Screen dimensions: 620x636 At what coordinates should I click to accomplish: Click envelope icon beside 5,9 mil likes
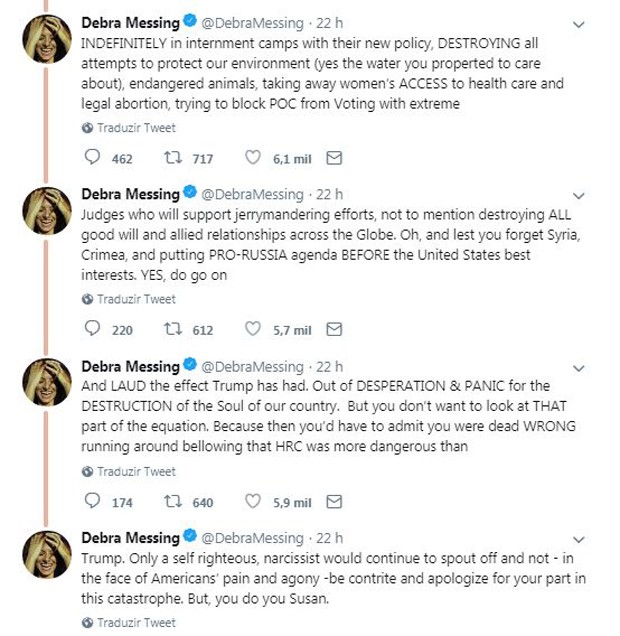click(x=335, y=502)
